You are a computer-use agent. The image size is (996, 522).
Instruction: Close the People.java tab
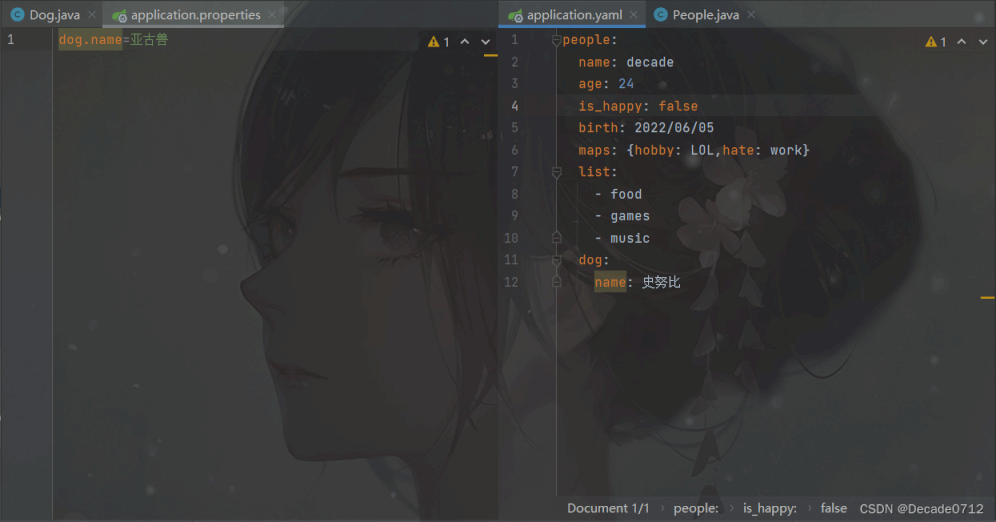click(x=751, y=15)
